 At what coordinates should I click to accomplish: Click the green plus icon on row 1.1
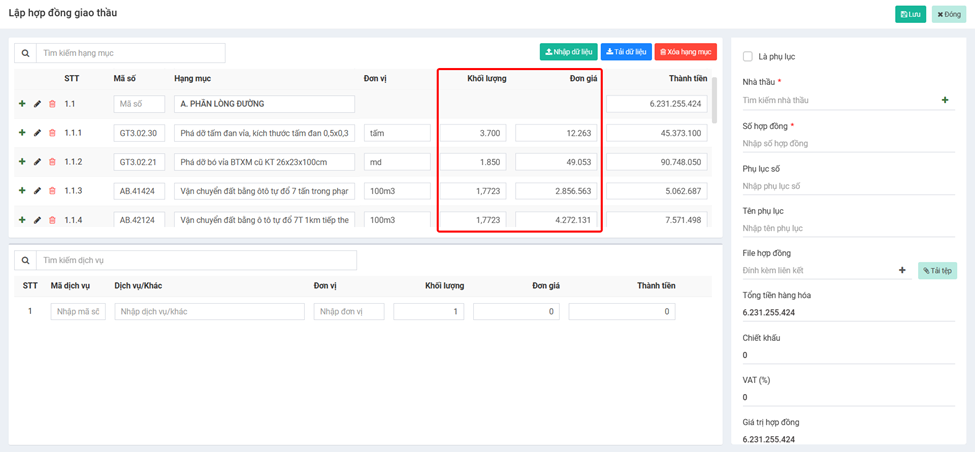point(22,104)
